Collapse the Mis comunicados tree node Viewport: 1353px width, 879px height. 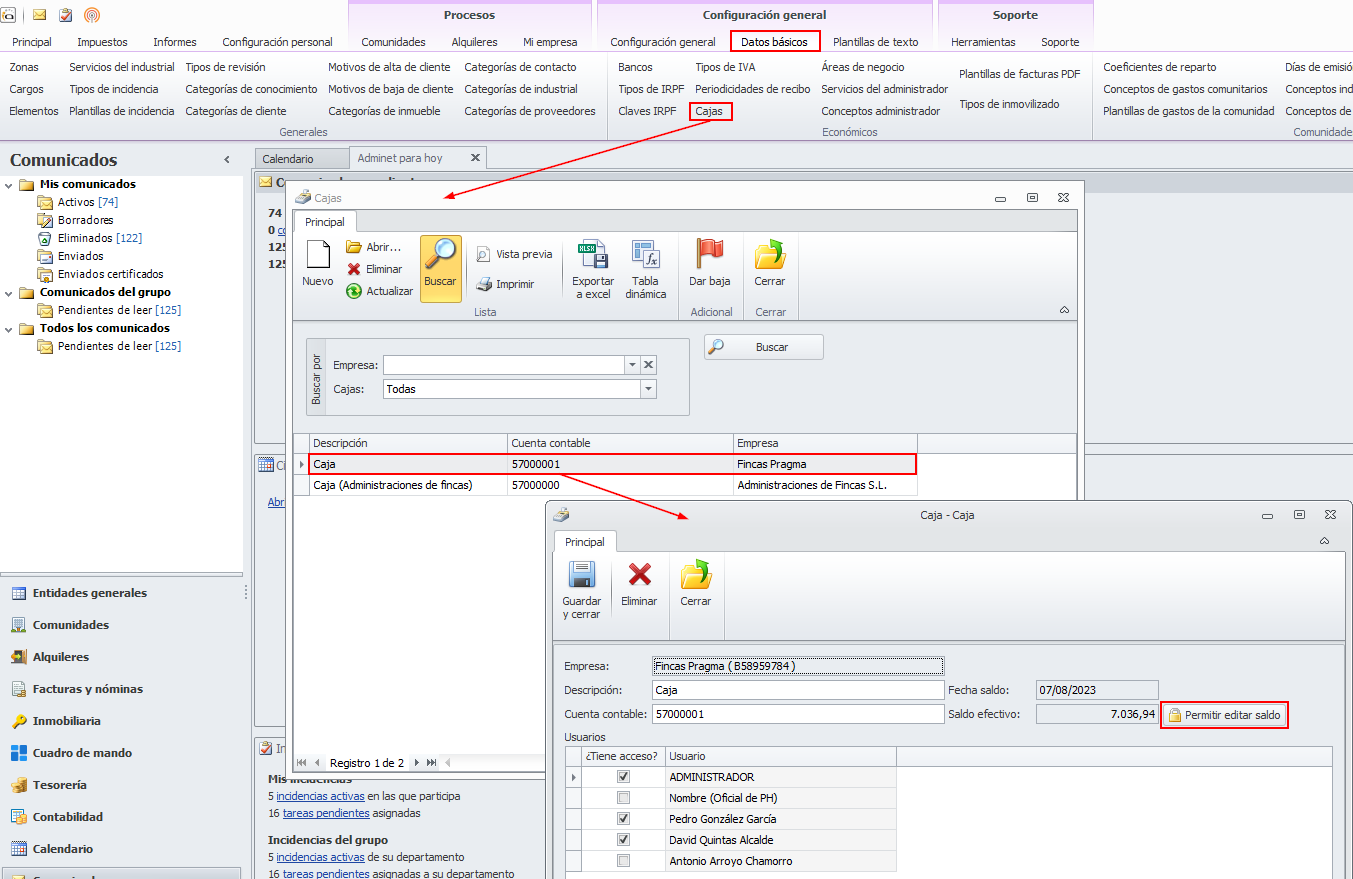tap(9, 184)
